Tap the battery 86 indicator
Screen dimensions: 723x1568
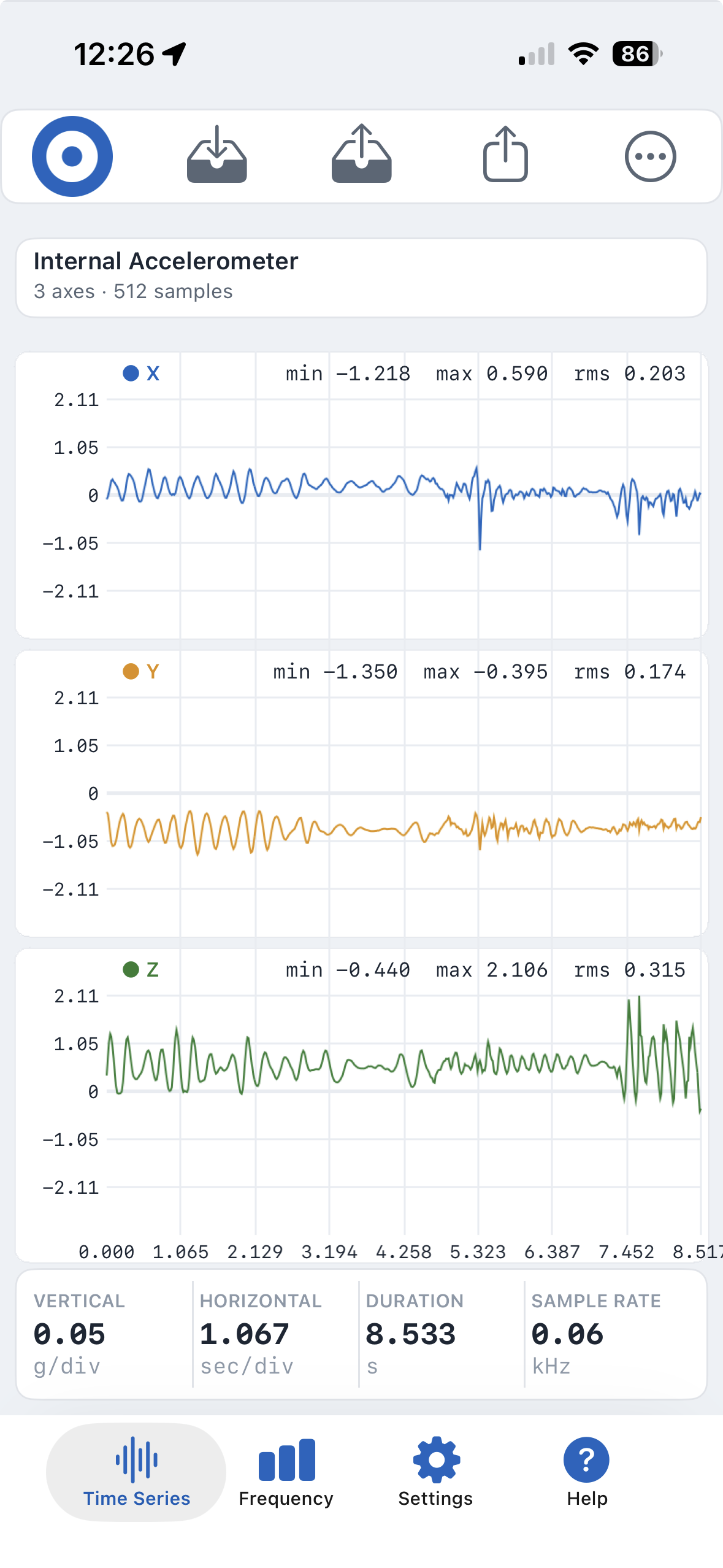[637, 54]
